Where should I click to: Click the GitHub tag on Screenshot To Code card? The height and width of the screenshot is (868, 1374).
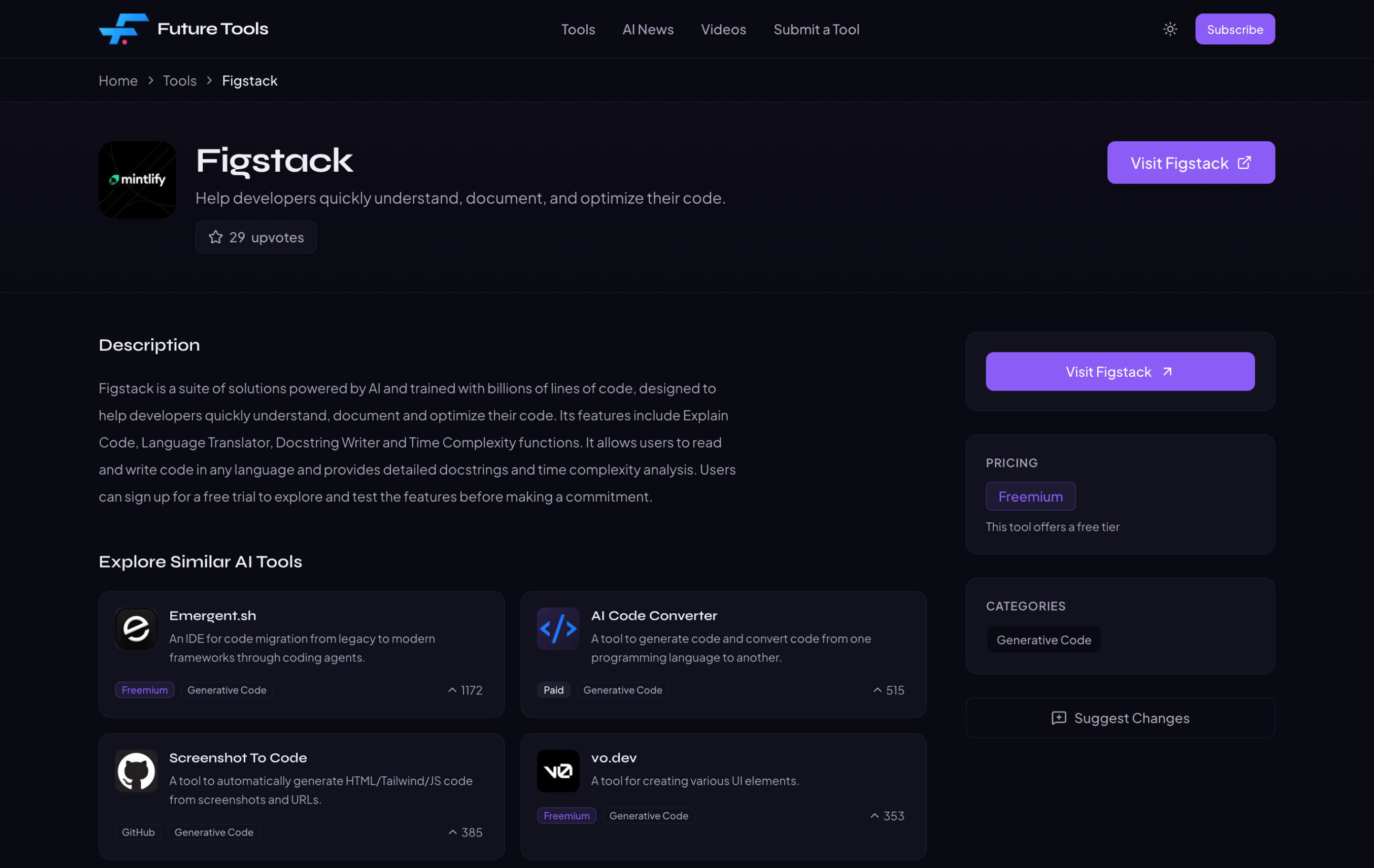coord(138,831)
